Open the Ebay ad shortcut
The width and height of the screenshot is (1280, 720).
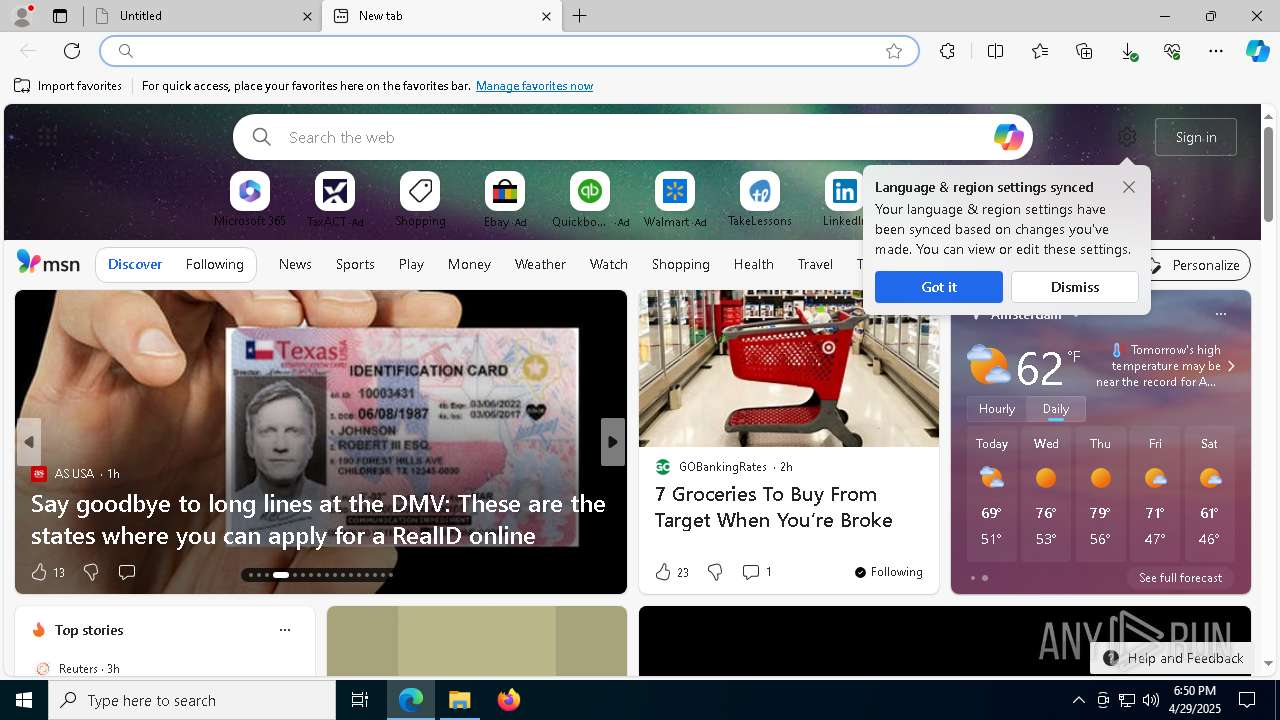tap(505, 199)
